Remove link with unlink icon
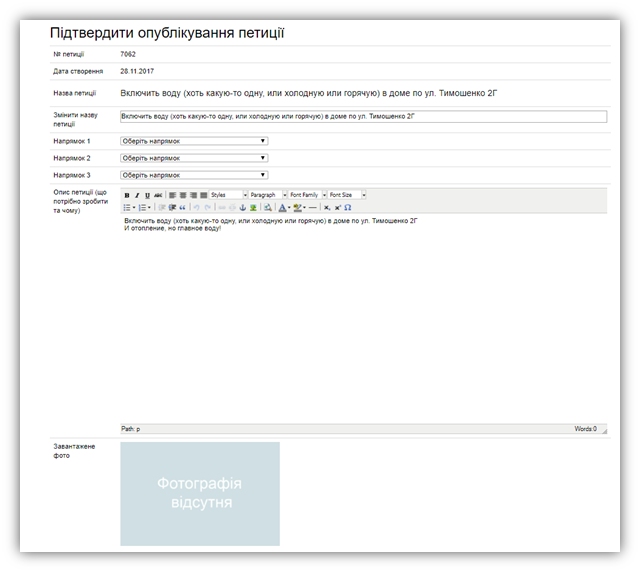The width and height of the screenshot is (640, 572). tap(232, 207)
